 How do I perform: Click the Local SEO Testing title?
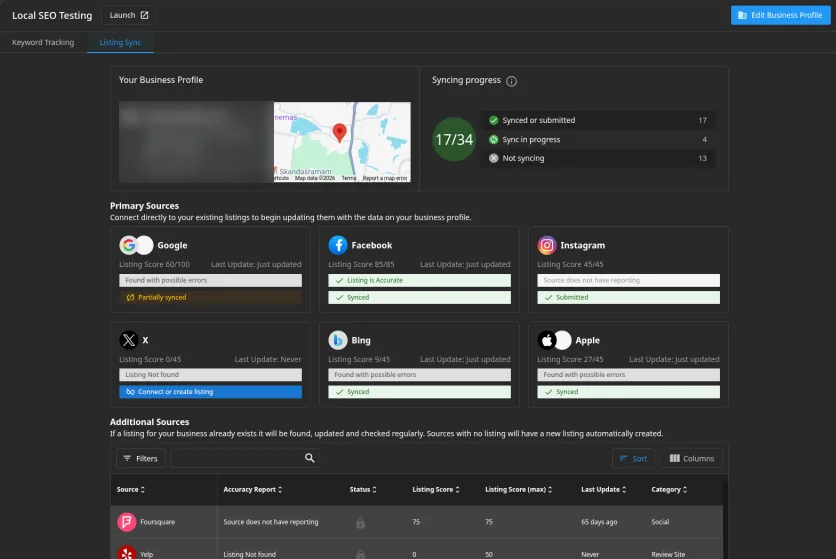[x=52, y=15]
